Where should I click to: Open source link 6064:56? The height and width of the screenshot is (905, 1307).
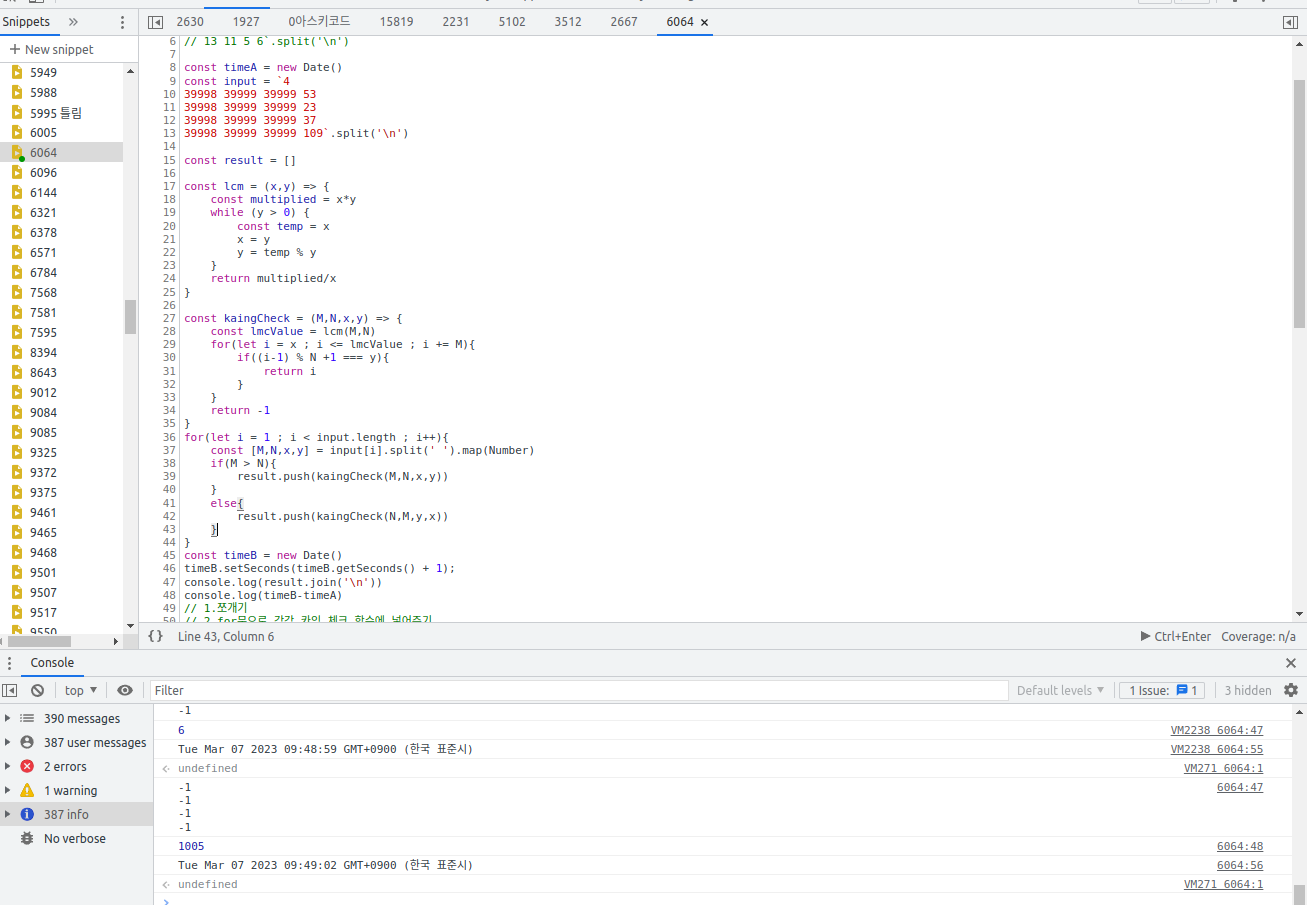1240,865
